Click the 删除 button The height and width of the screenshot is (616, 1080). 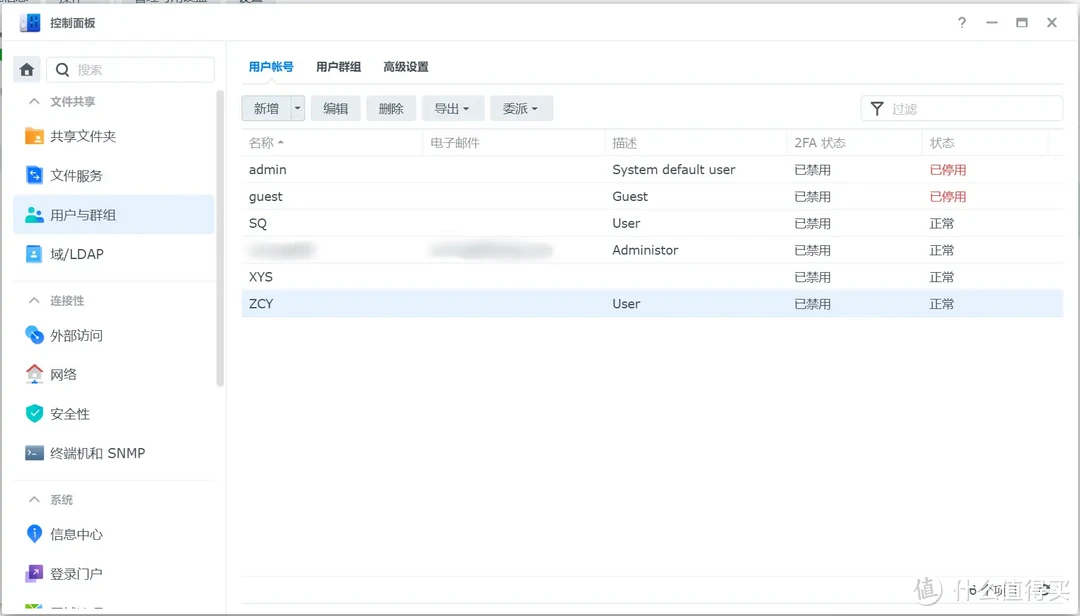[x=391, y=108]
